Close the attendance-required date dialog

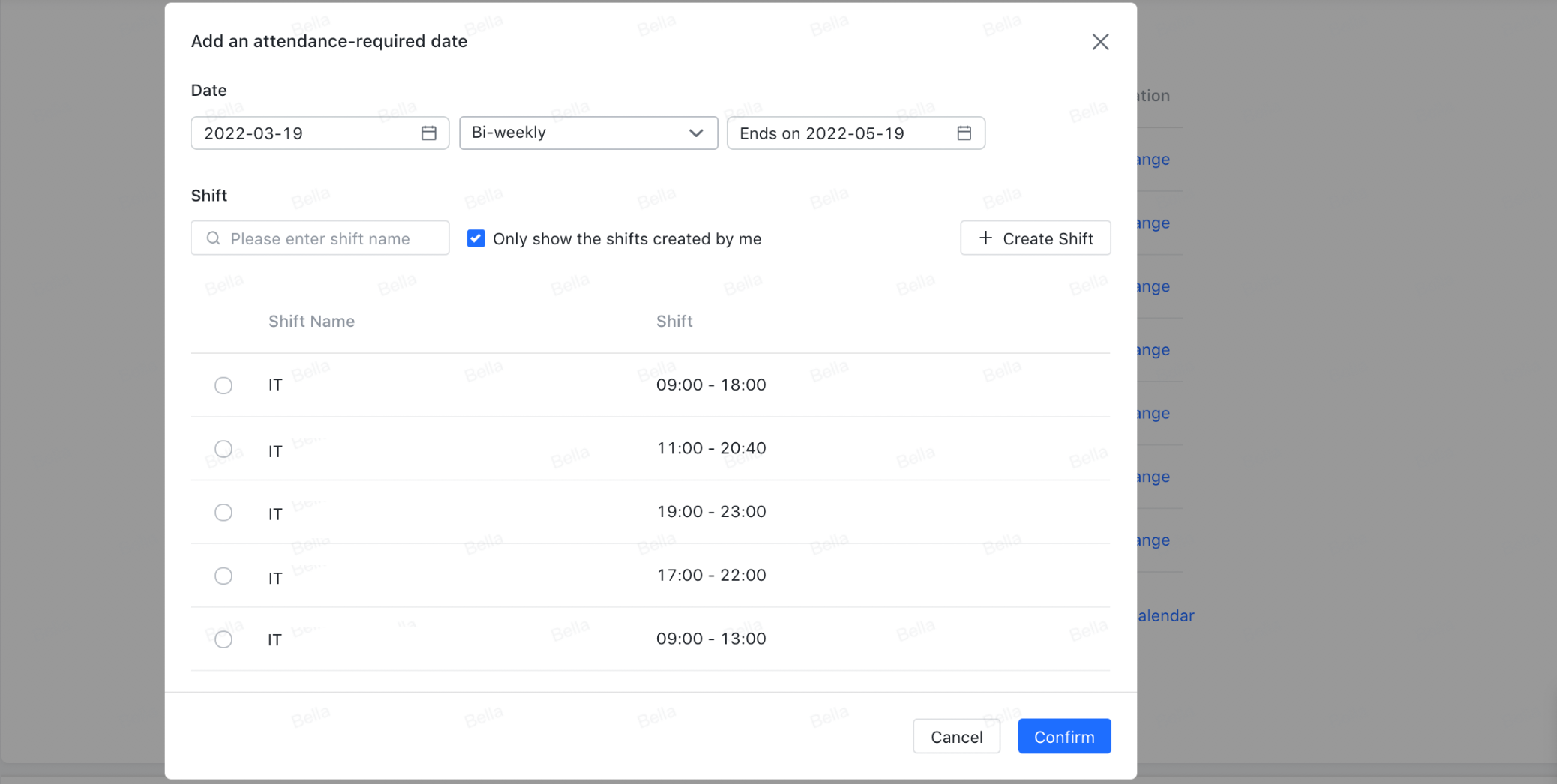[x=1099, y=42]
